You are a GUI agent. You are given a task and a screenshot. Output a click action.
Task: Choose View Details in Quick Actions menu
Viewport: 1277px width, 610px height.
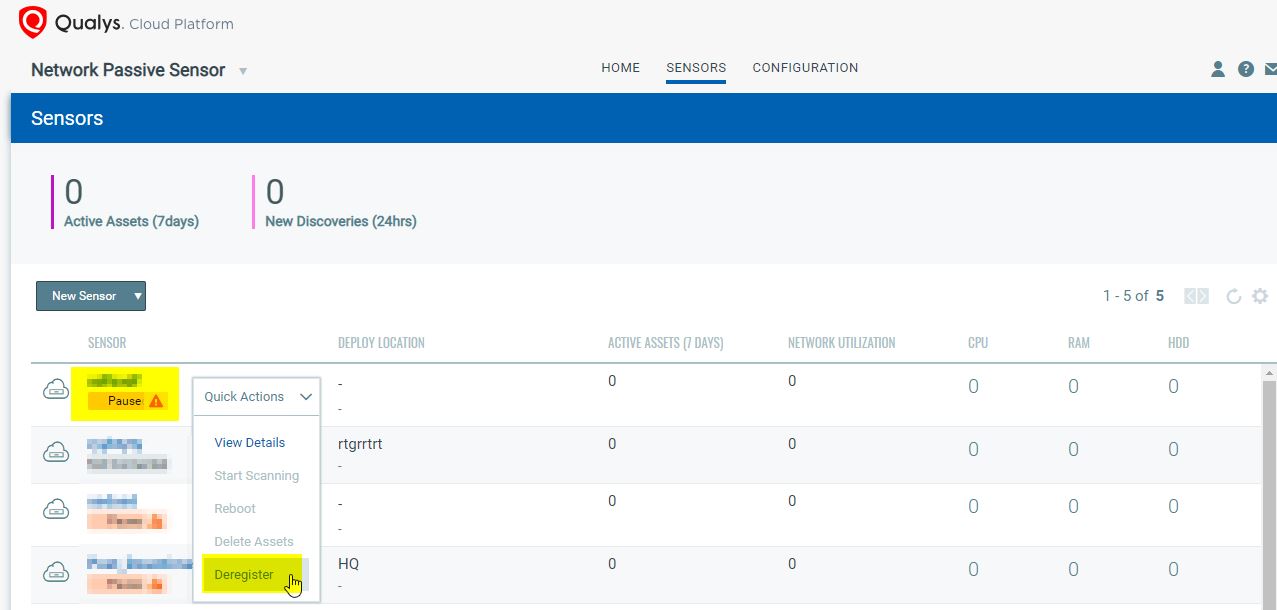(250, 443)
